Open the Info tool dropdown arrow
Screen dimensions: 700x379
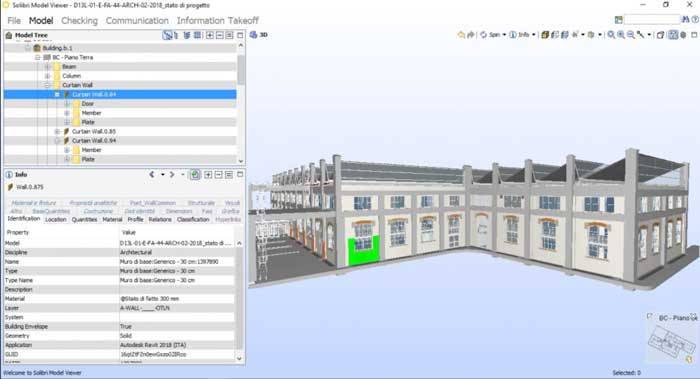tap(533, 35)
